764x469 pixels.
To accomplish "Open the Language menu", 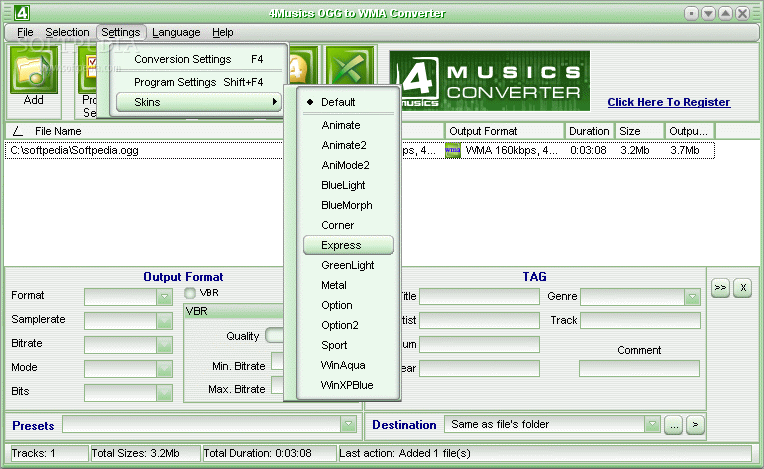I will click(x=176, y=32).
